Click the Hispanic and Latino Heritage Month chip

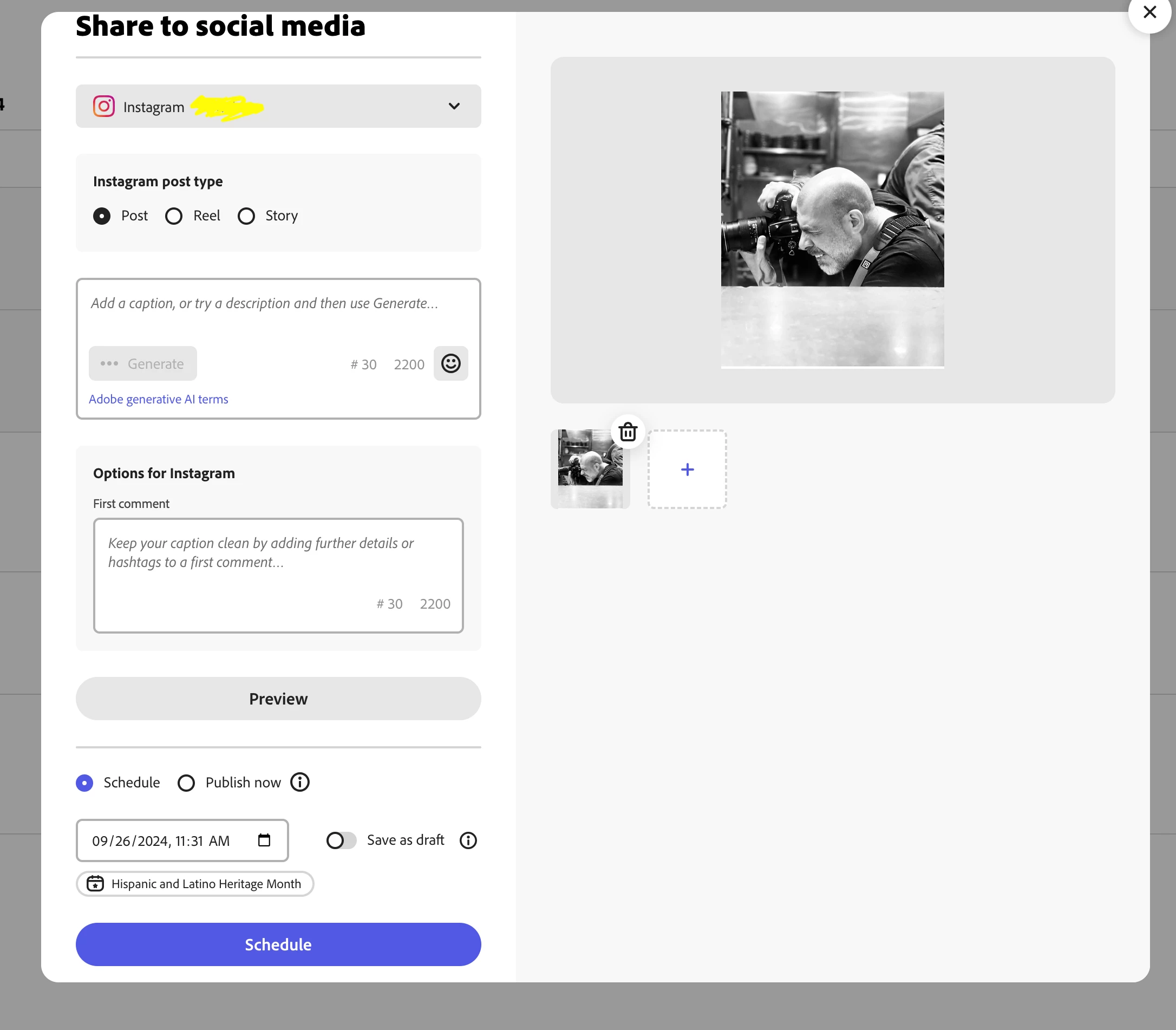coord(195,883)
